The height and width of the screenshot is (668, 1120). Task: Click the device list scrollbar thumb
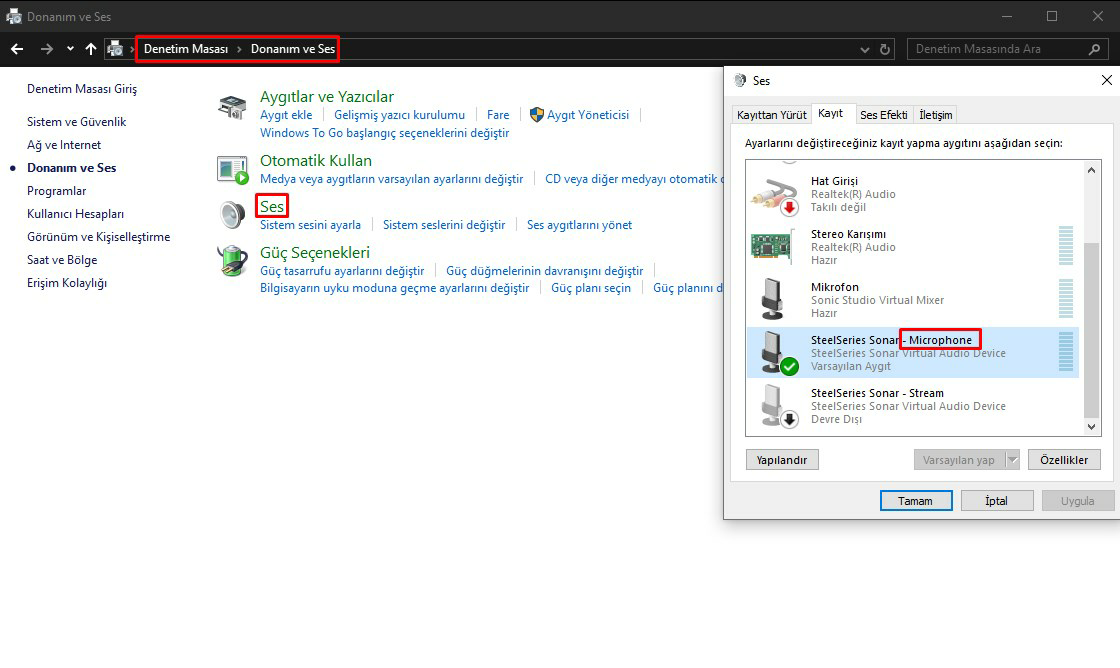pos(1091,331)
